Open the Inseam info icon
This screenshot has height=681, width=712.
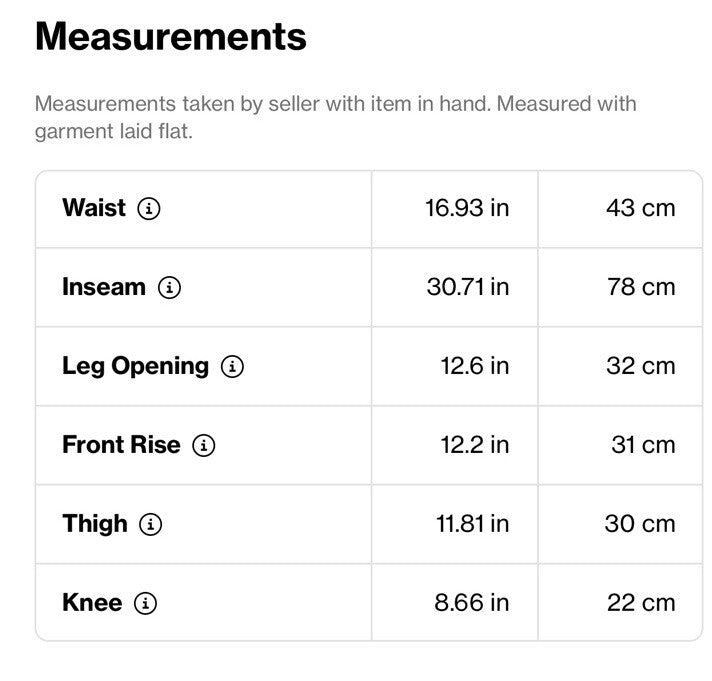pyautogui.click(x=169, y=287)
